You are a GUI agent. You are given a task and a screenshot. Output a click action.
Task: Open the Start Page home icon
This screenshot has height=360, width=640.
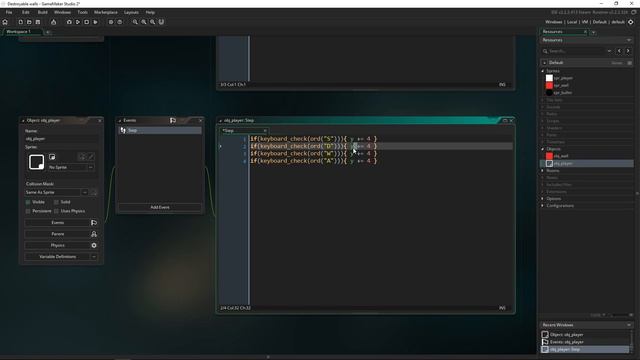pyautogui.click(x=5, y=22)
